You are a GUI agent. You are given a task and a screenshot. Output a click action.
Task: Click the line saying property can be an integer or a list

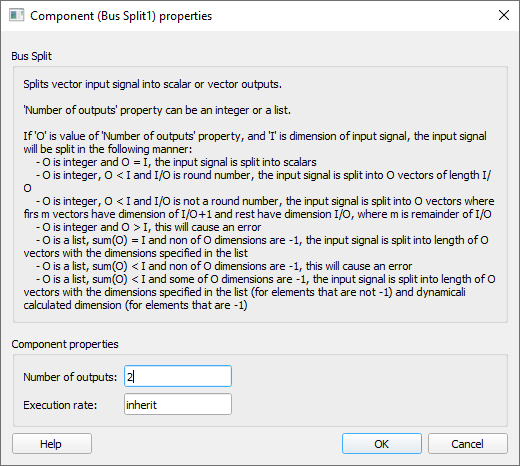tap(157, 110)
